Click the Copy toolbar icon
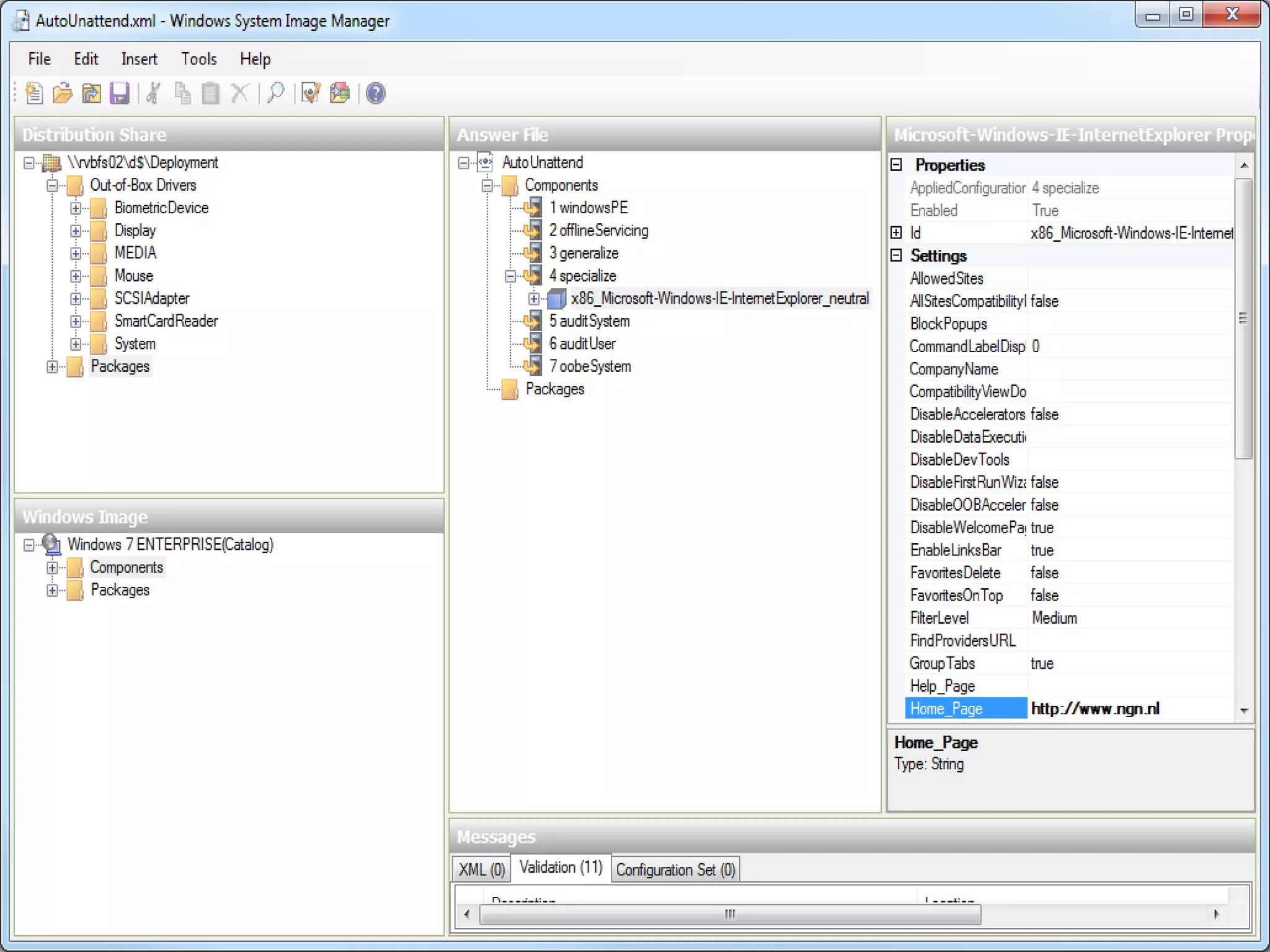Screen dimensions: 1270x952 click(182, 94)
